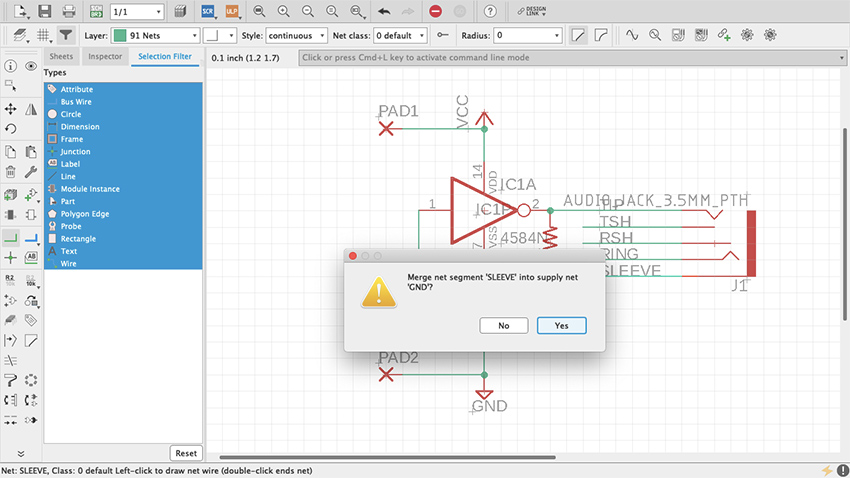This screenshot has width=850, height=478.
Task: Expand command line history dropdown
Action: click(841, 57)
